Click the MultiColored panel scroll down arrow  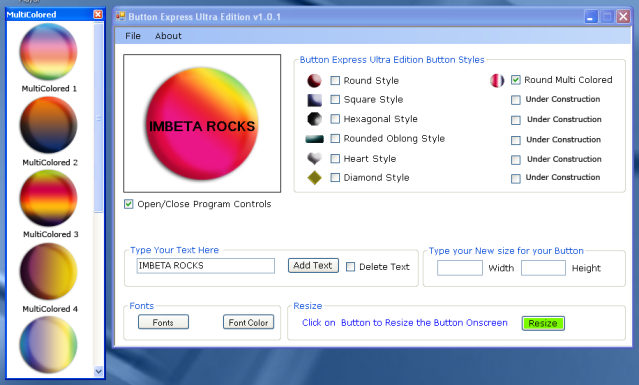pos(98,371)
